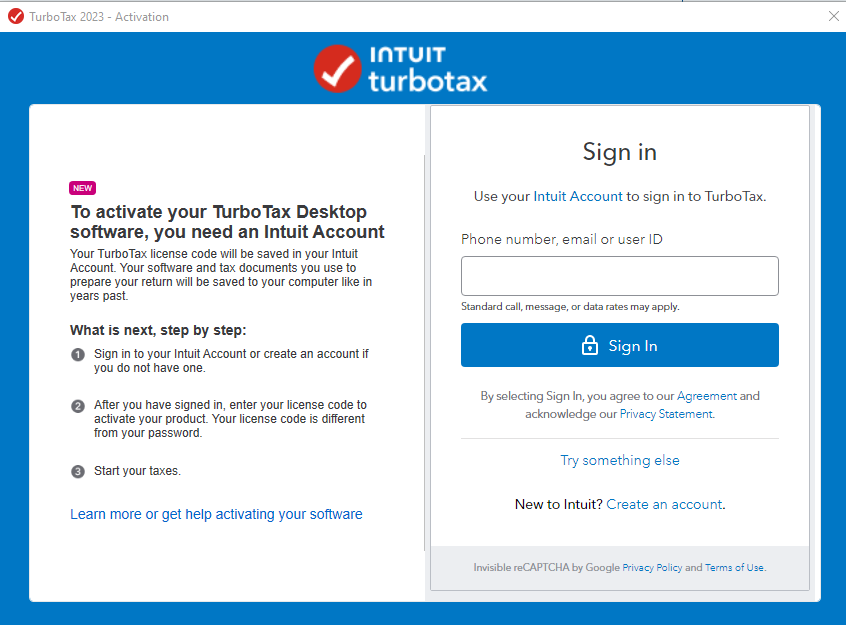Click the lock icon on the Sign In button
Viewport: 846px width, 625px height.
590,345
